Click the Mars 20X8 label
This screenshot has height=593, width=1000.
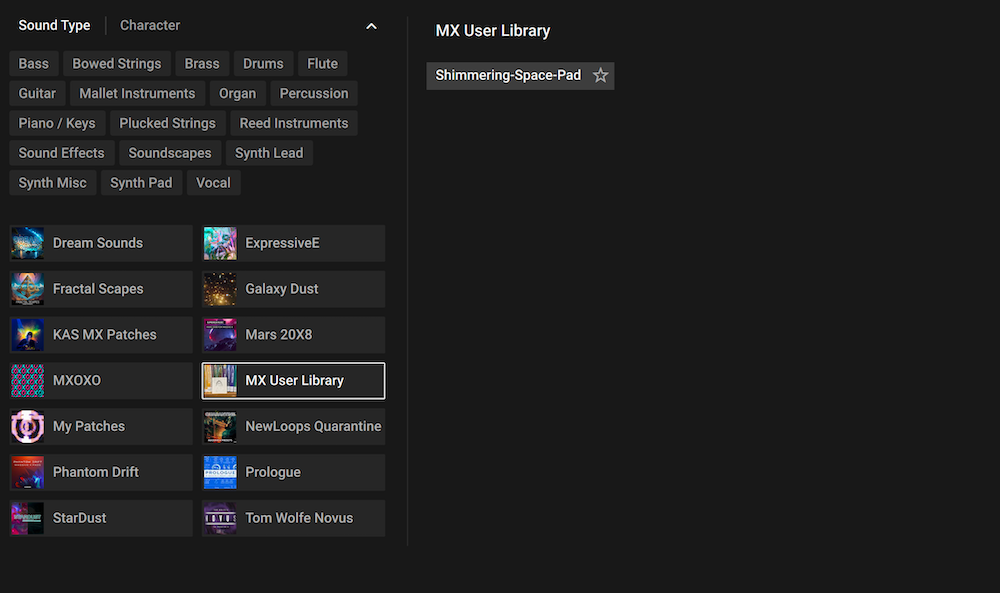coord(279,335)
